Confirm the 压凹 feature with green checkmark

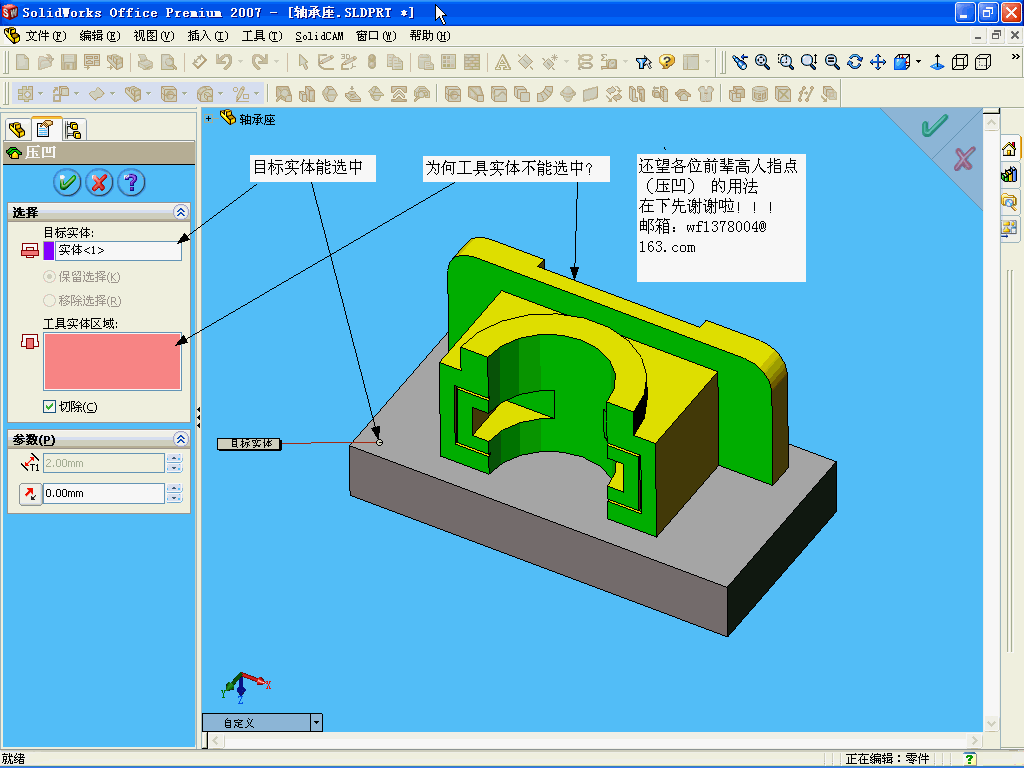tap(67, 182)
